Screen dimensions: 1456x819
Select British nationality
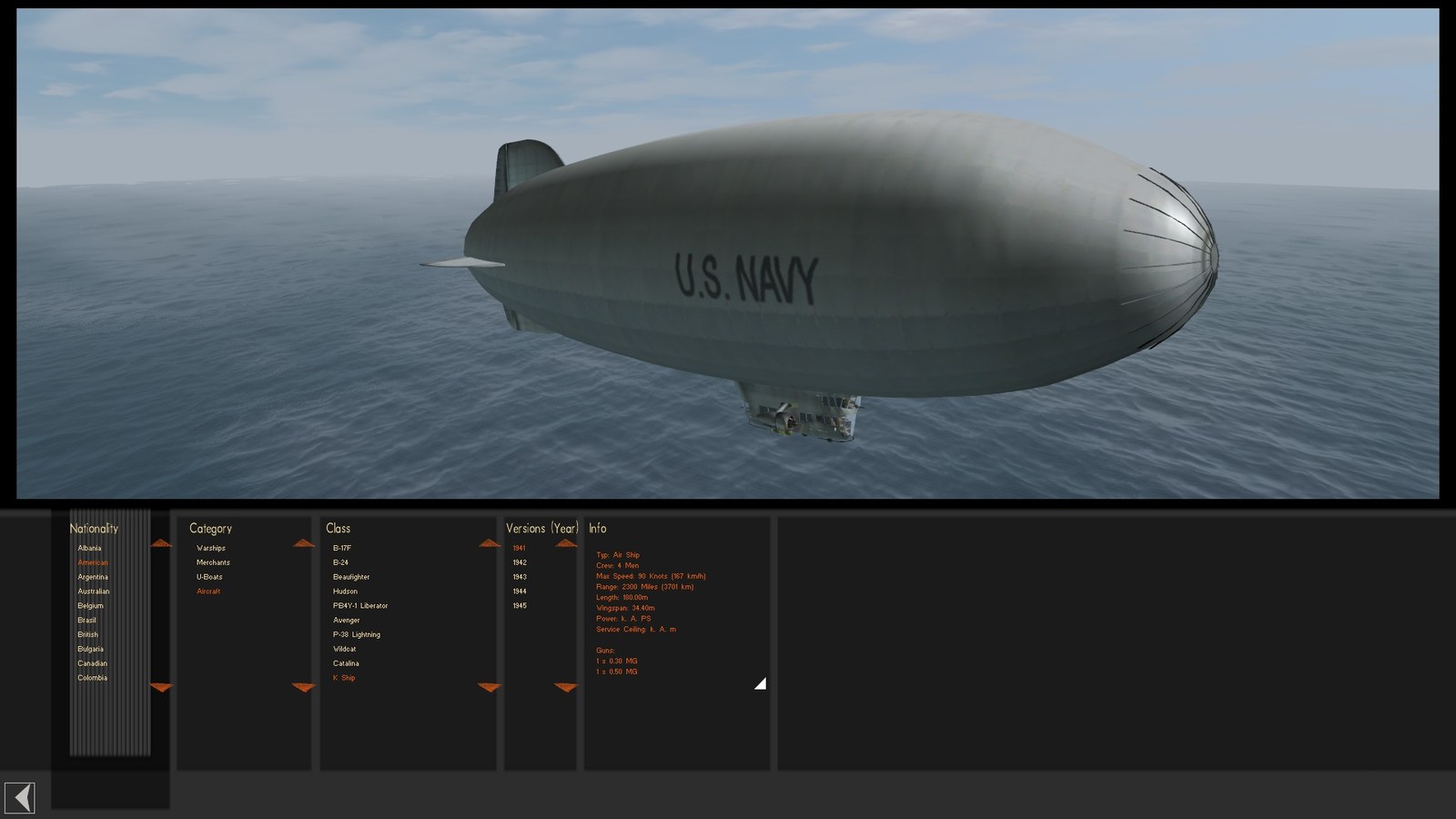(x=87, y=635)
